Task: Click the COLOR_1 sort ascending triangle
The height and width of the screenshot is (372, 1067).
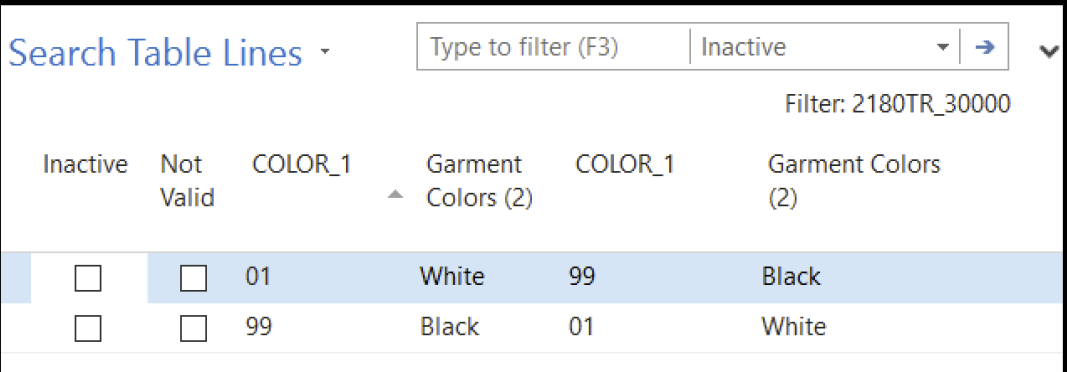Action: pyautogui.click(x=393, y=195)
